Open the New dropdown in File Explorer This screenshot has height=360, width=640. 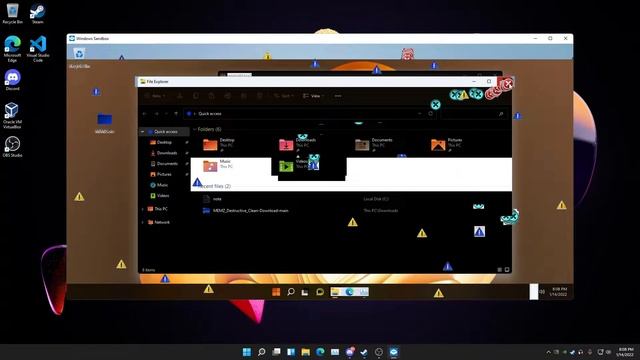coord(155,96)
